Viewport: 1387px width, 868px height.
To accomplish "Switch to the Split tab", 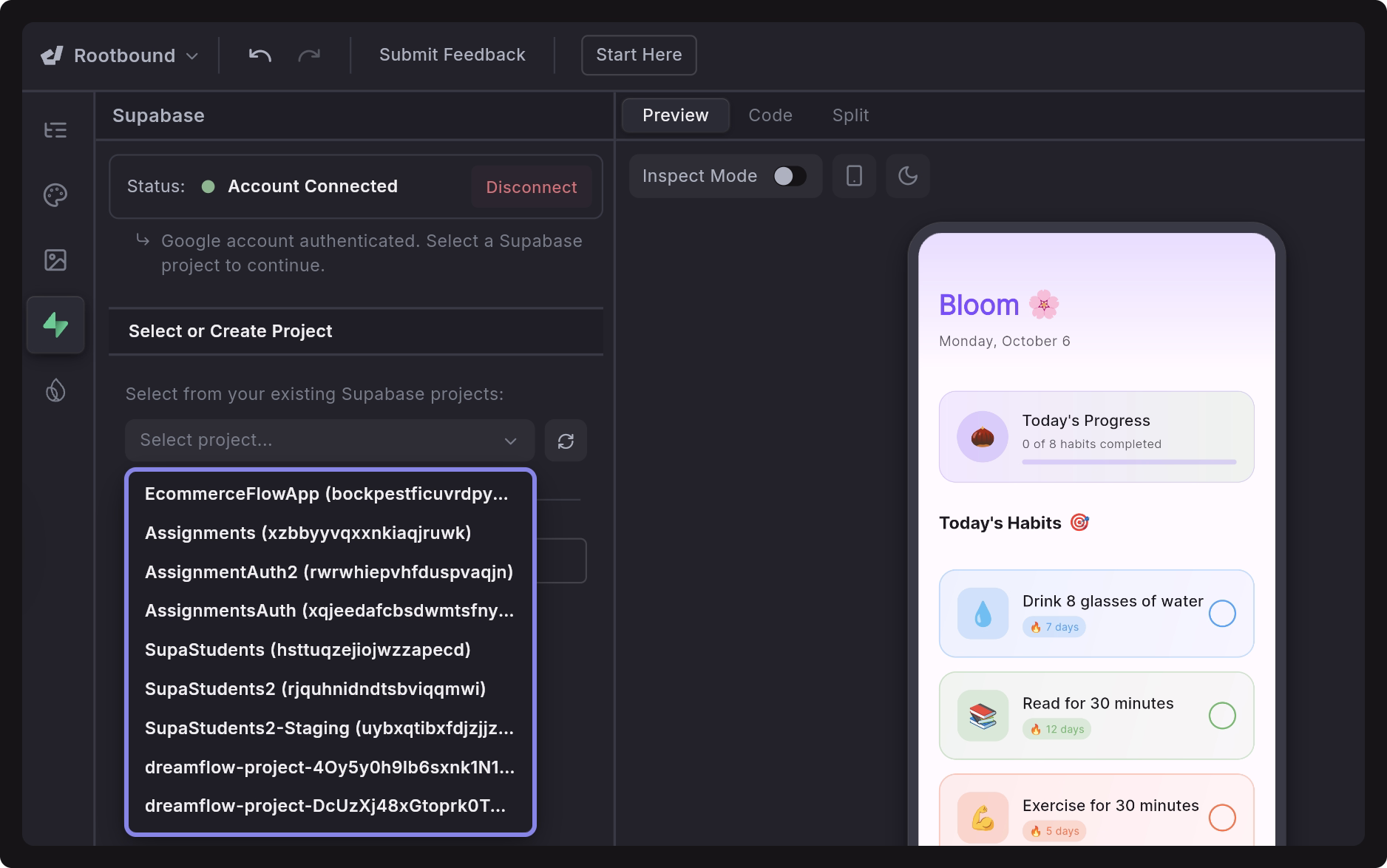I will (x=850, y=115).
